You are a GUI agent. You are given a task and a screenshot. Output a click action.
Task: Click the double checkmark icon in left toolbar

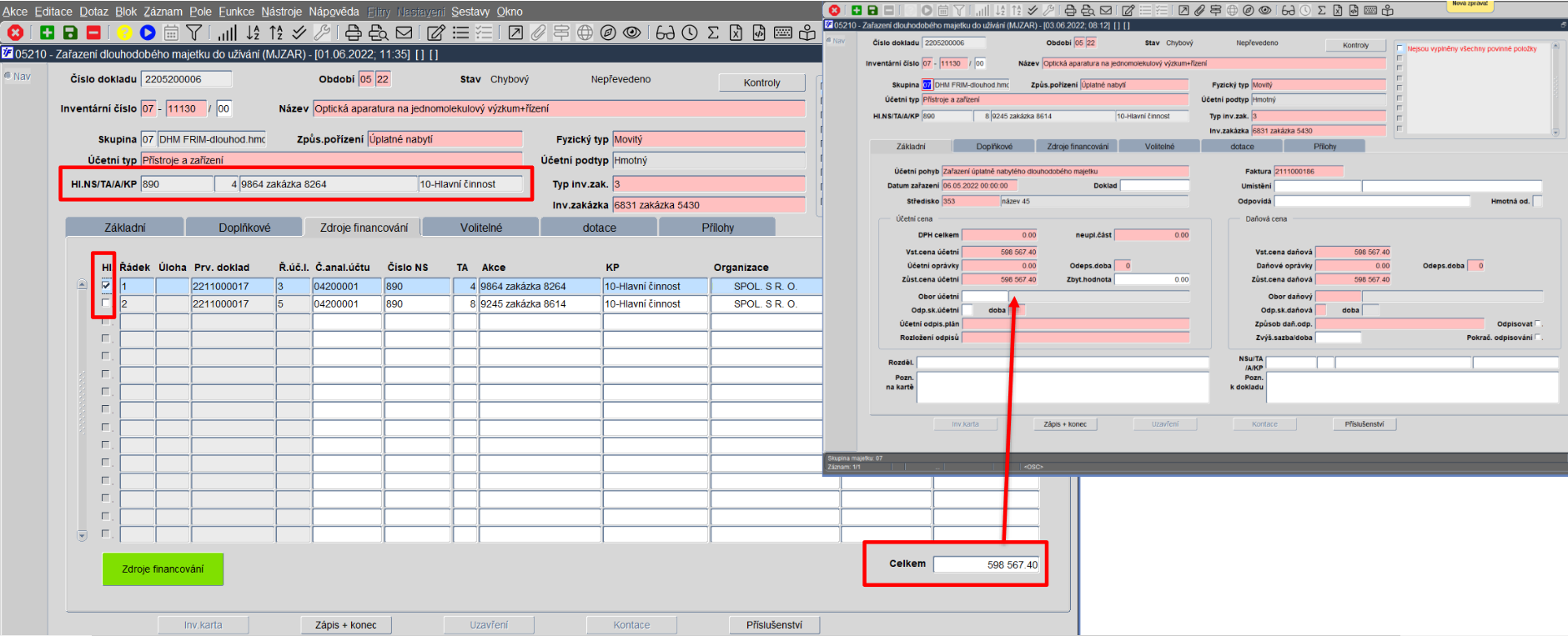(x=299, y=33)
